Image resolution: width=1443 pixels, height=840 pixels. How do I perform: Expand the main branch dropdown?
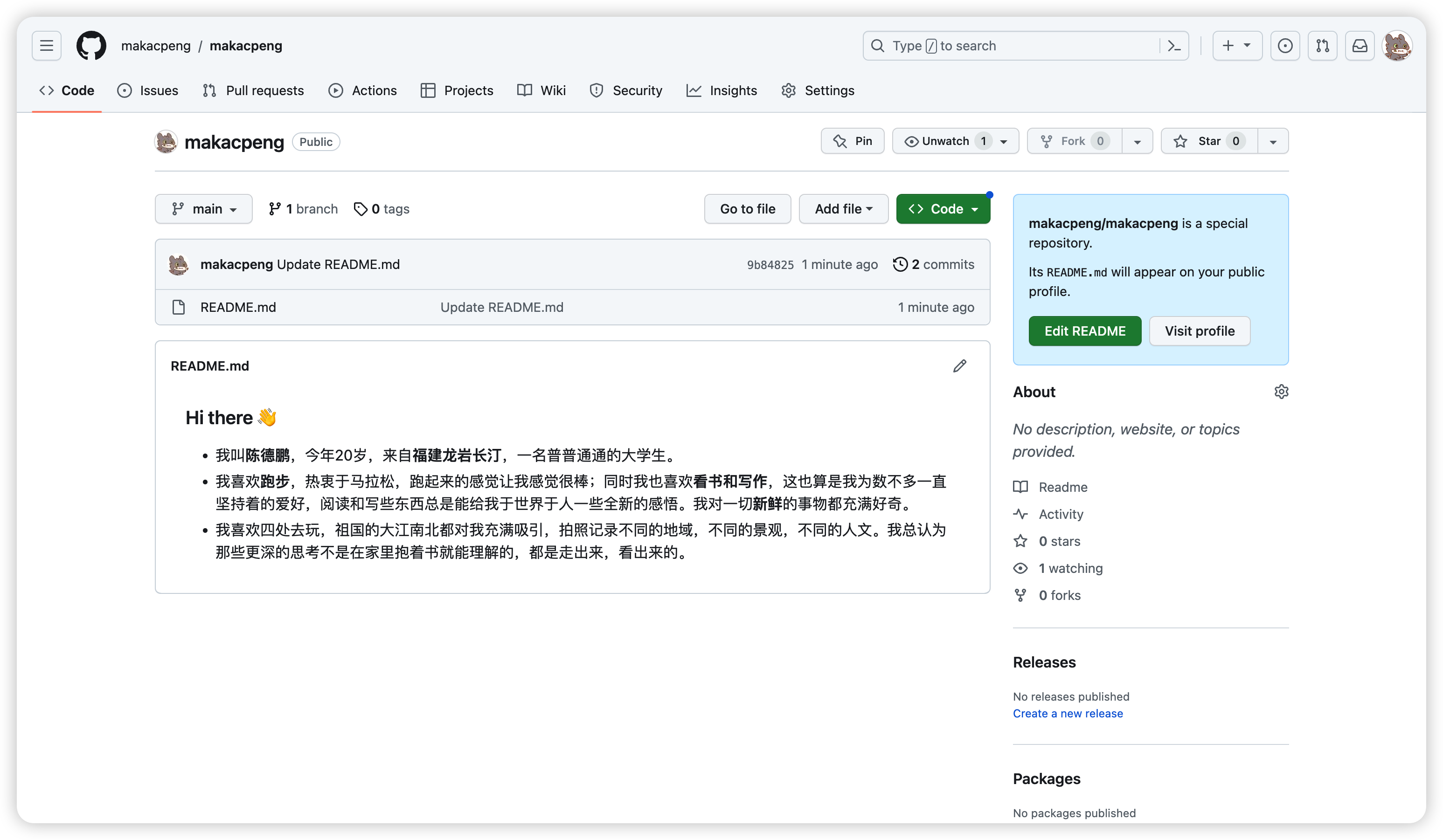coord(203,209)
